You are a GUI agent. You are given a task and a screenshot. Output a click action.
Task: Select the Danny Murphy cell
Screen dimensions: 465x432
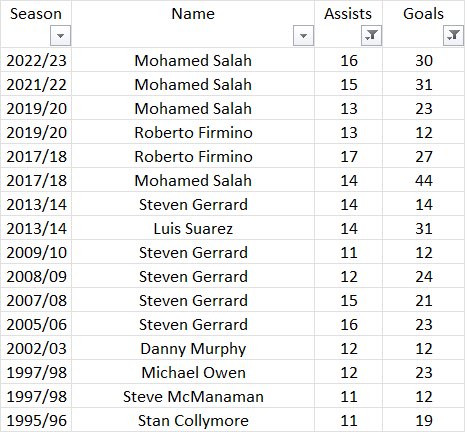click(x=193, y=348)
